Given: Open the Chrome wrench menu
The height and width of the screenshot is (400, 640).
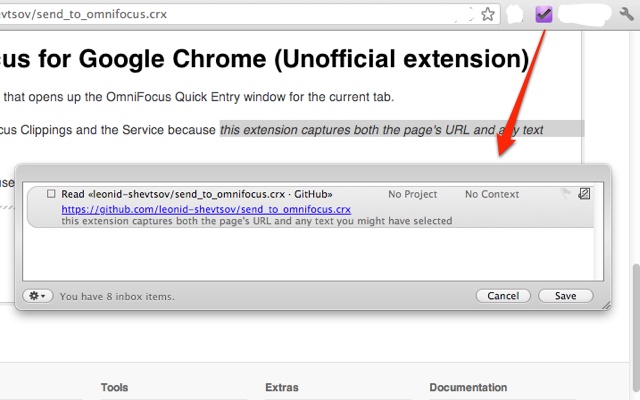Looking at the screenshot, I should [x=627, y=14].
